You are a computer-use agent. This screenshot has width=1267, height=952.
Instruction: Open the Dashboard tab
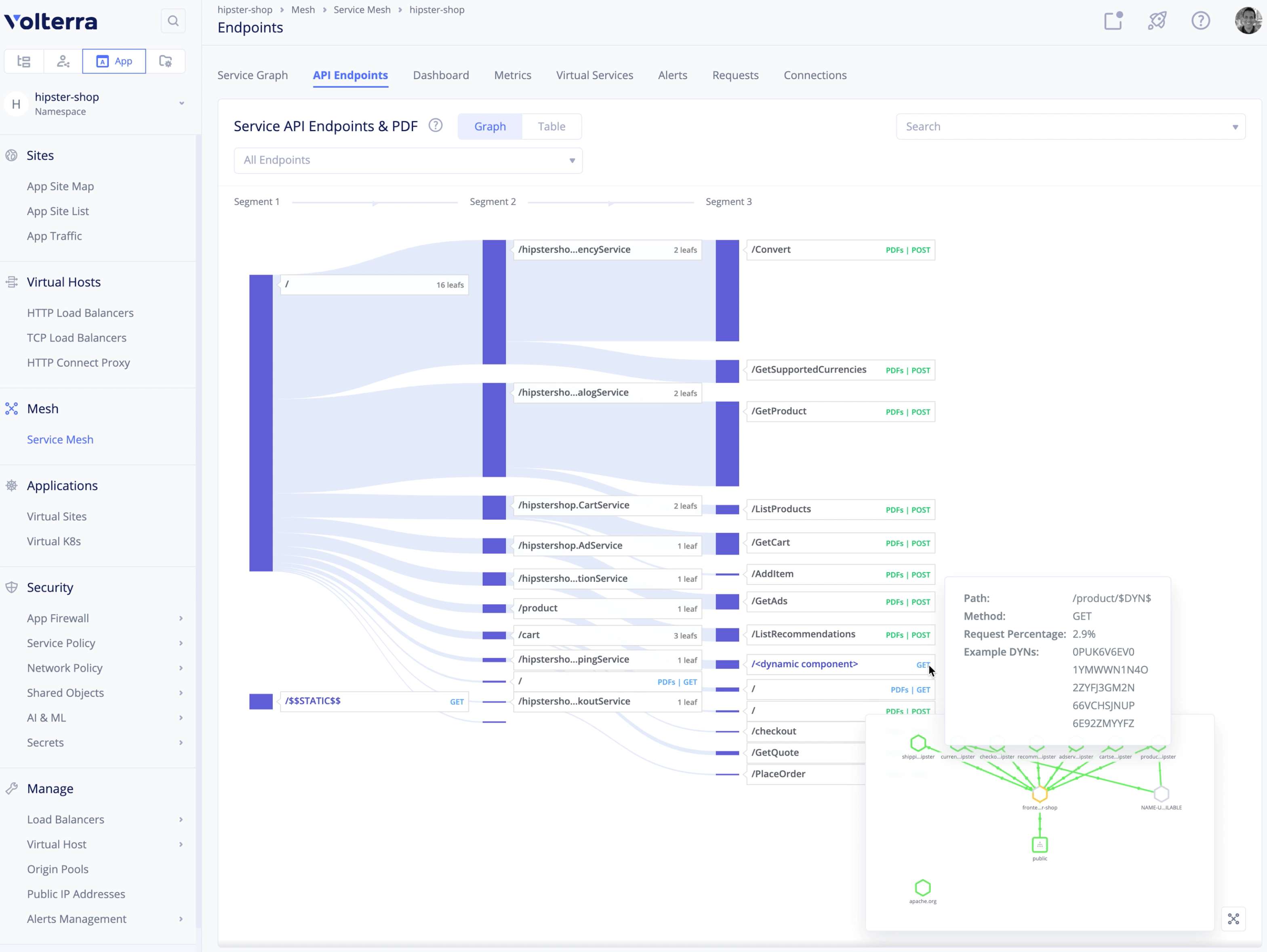click(x=441, y=75)
